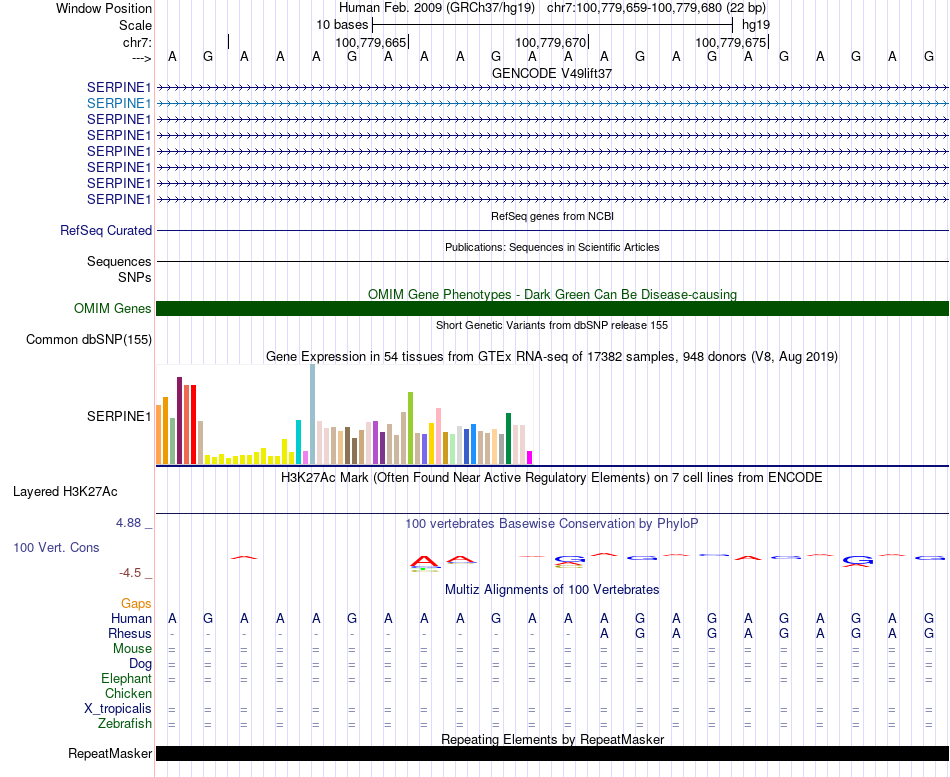Screen dimensions: 950x777
Task: Click the Human species label
Action: click(x=131, y=618)
